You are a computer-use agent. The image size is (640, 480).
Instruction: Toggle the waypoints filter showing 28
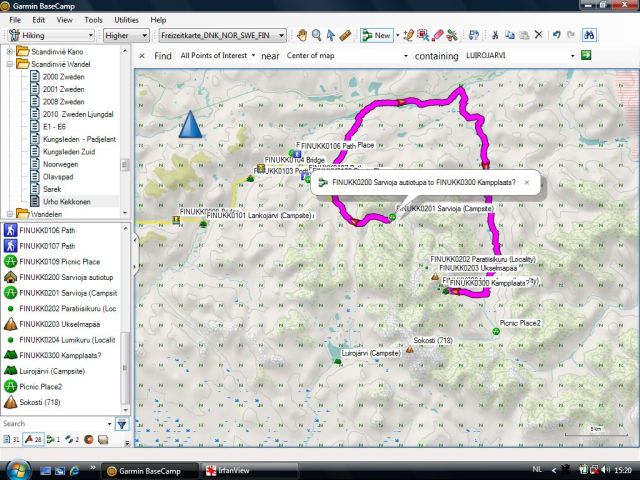[x=34, y=439]
